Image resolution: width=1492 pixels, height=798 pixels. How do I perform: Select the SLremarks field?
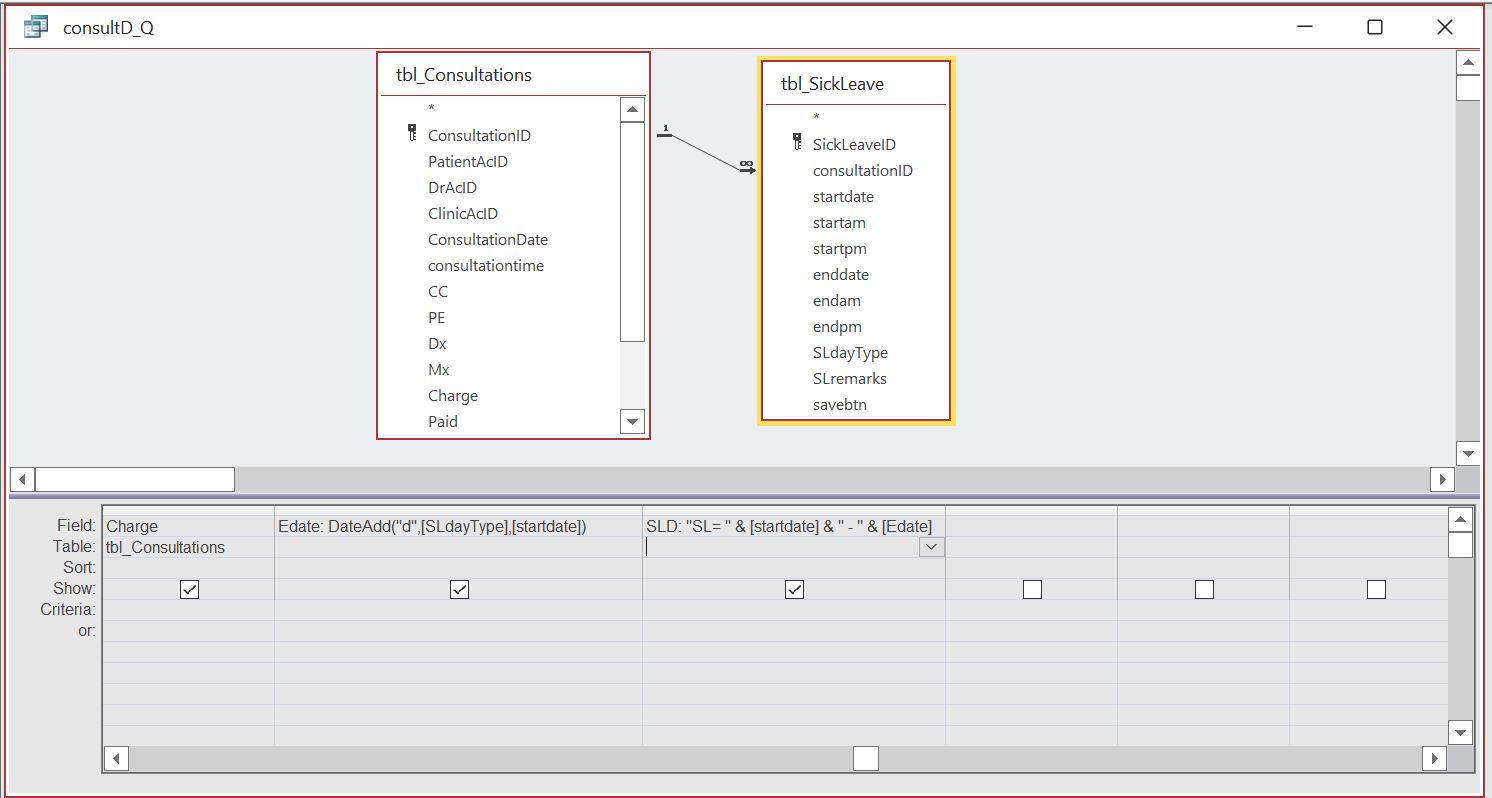pos(849,378)
